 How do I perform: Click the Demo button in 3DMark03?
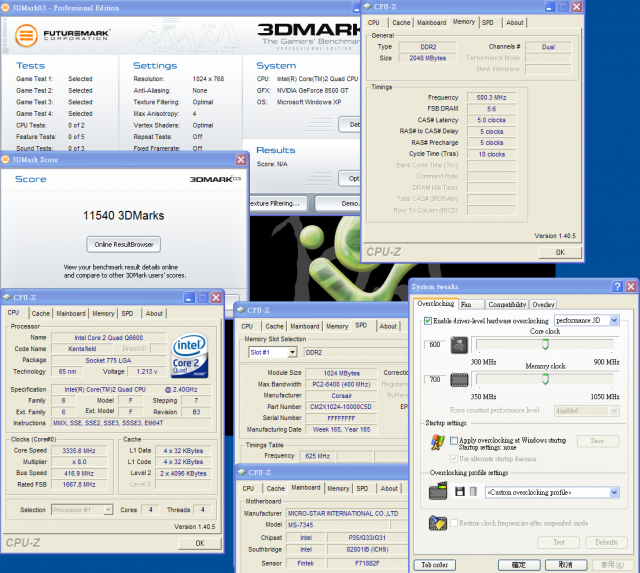click(338, 203)
